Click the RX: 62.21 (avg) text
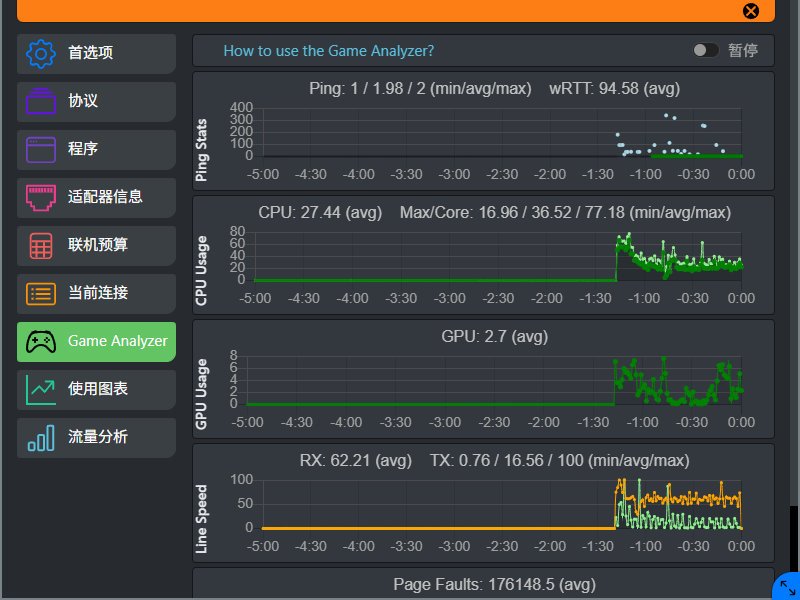The image size is (800, 600). click(356, 461)
